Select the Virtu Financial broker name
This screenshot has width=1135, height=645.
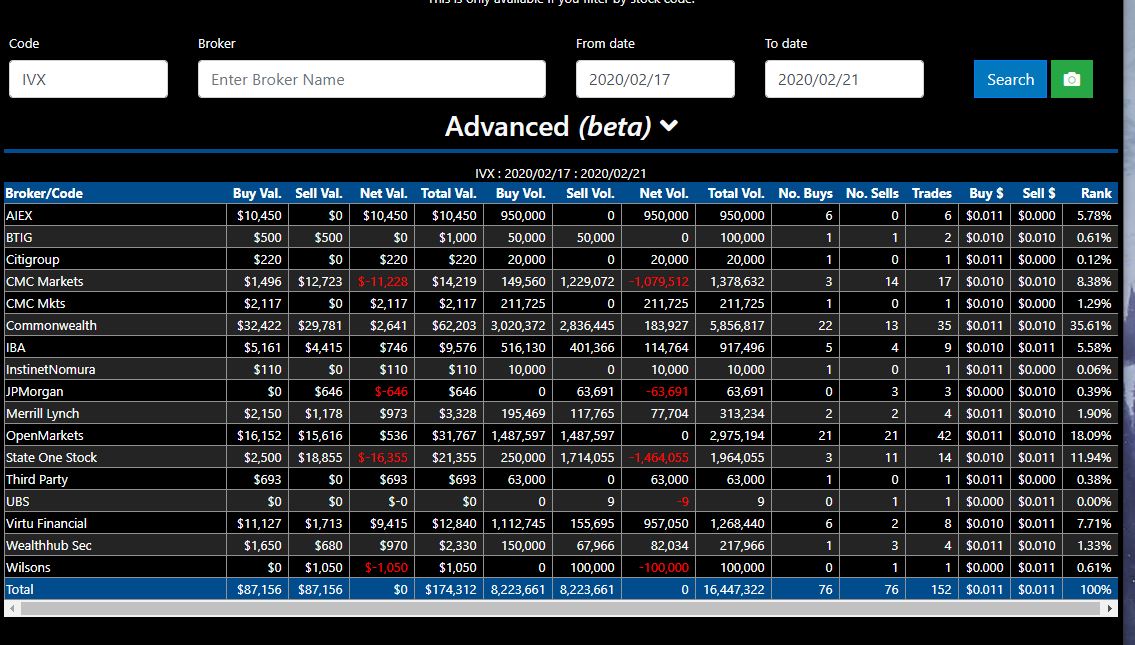46,523
